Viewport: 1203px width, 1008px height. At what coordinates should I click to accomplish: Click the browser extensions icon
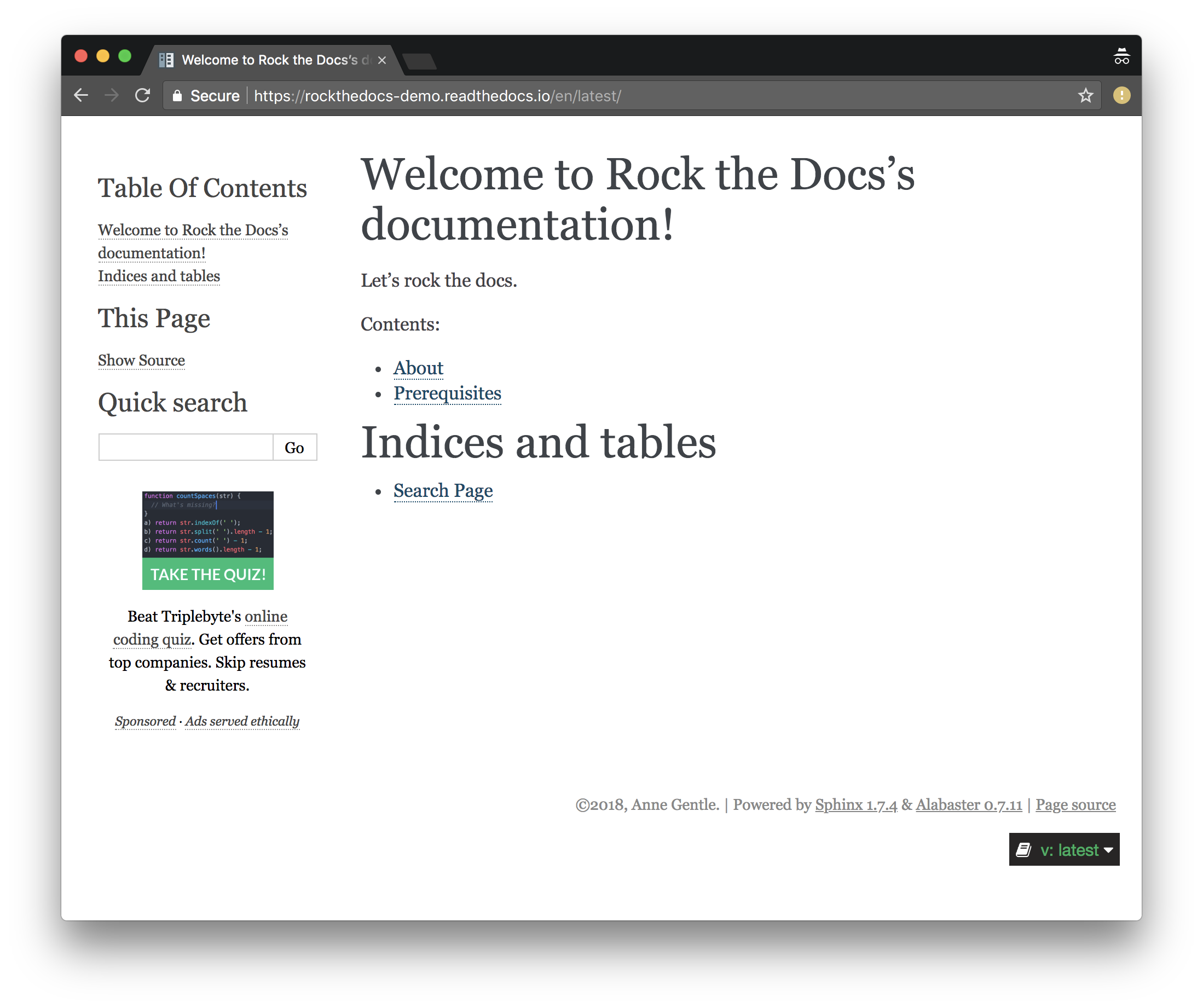[x=1122, y=96]
